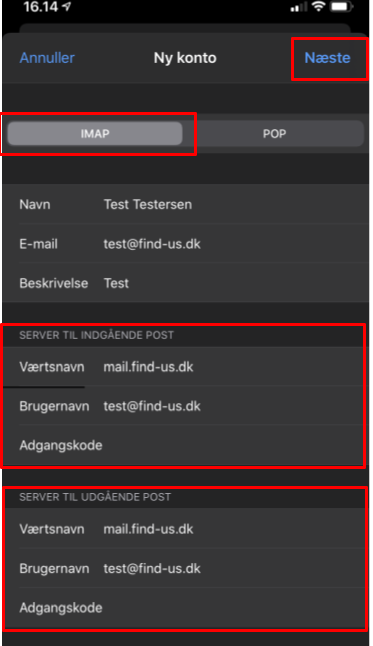Edit the Beskrivelse field value Test
This screenshot has width=373, height=646.
click(185, 283)
